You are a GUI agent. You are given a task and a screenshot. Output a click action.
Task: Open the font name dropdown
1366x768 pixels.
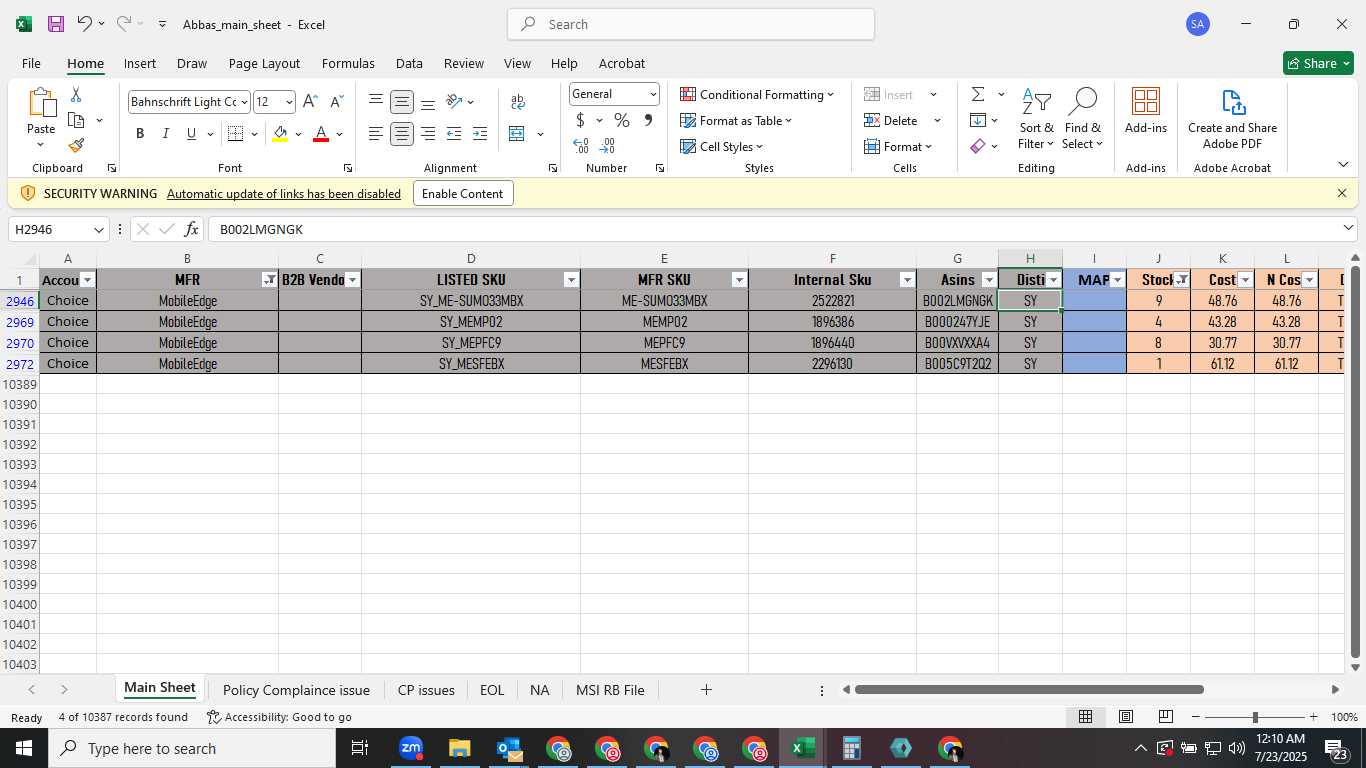point(244,102)
